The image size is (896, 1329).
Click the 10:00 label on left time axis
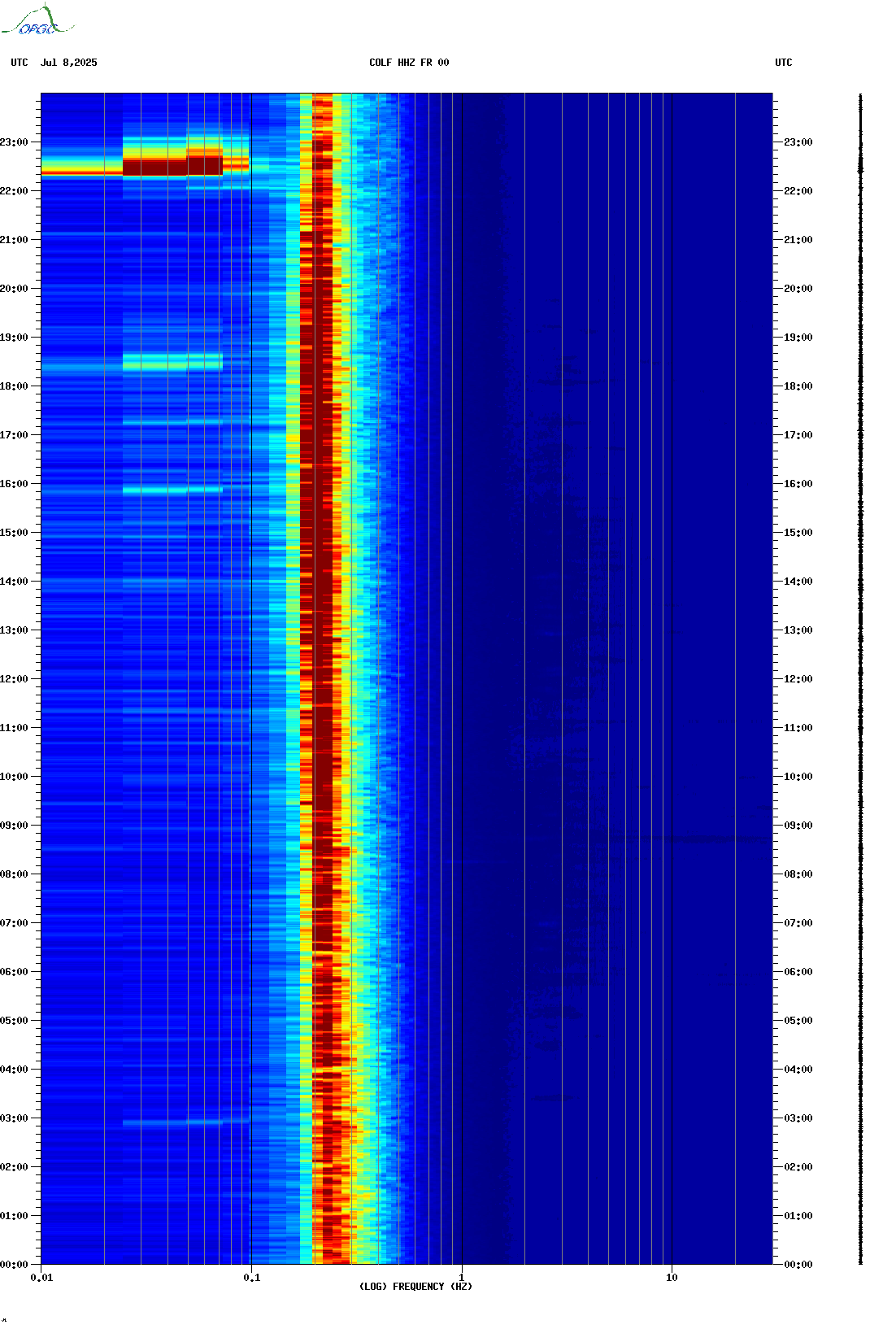coord(14,777)
